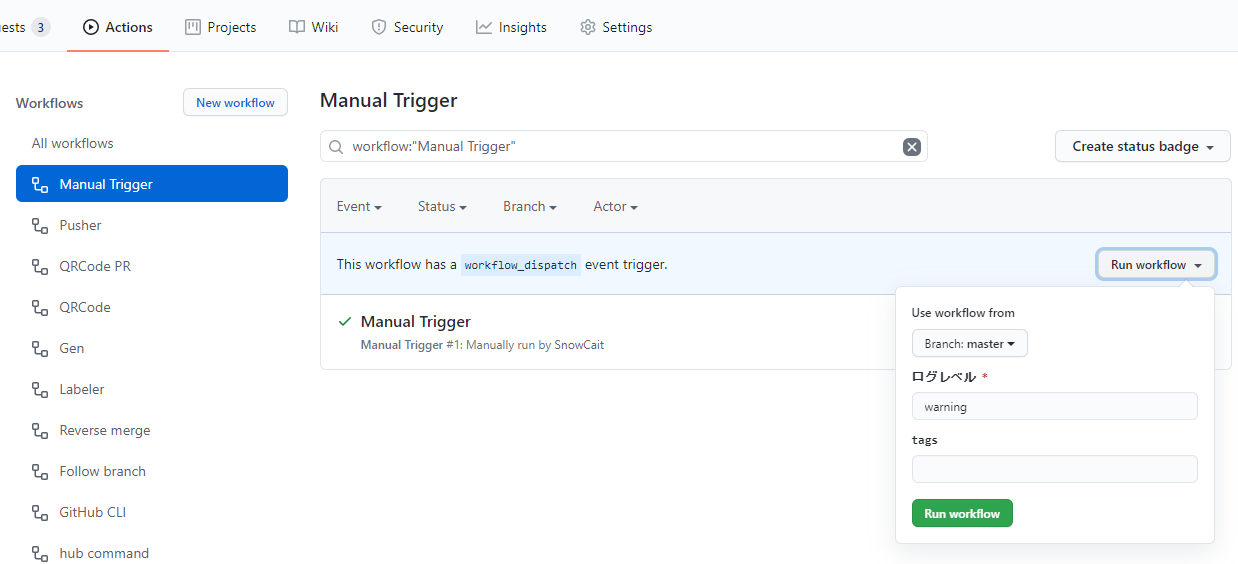
Task: Open the Actions tab
Action: 118,27
